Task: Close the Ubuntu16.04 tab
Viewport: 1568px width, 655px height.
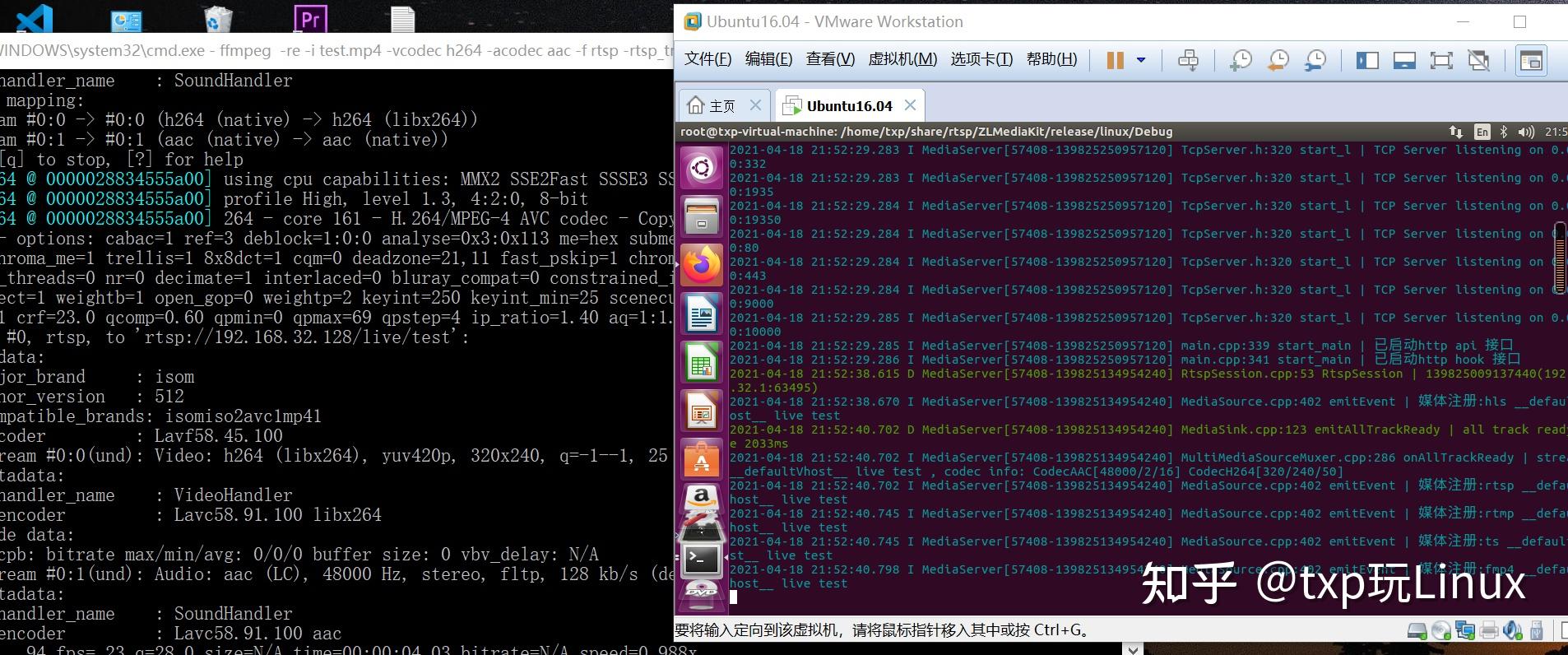Action: [x=910, y=105]
